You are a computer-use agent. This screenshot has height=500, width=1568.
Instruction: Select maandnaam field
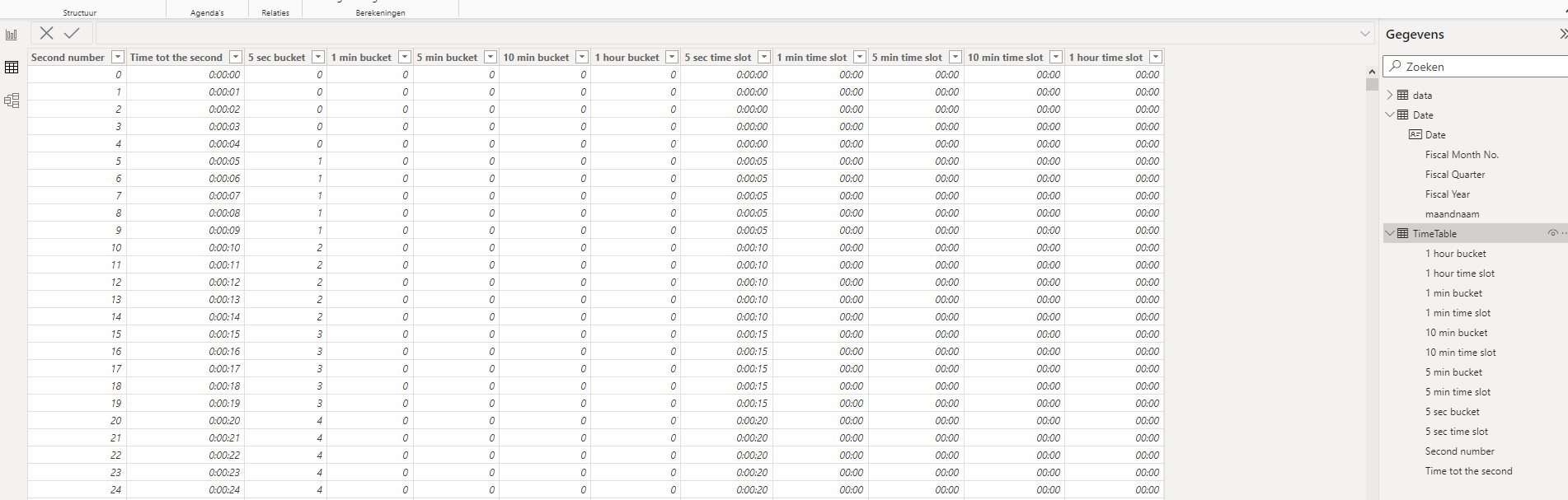tap(1452, 214)
